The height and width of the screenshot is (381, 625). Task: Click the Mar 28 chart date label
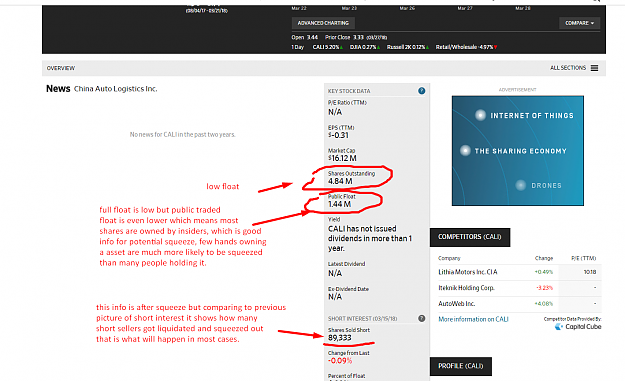pyautogui.click(x=523, y=8)
